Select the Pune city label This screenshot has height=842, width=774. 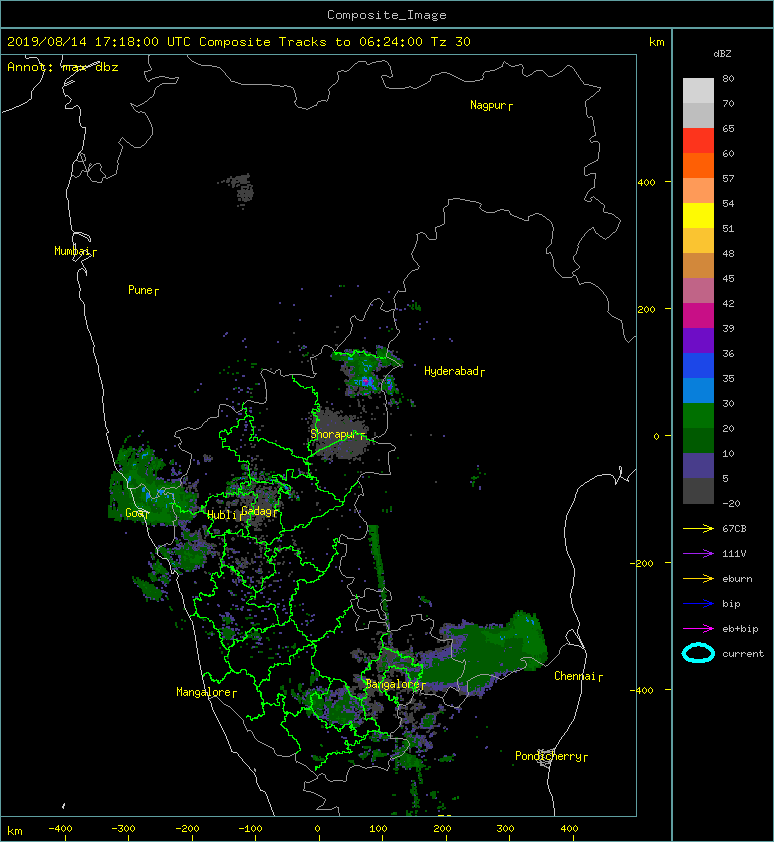tap(140, 290)
